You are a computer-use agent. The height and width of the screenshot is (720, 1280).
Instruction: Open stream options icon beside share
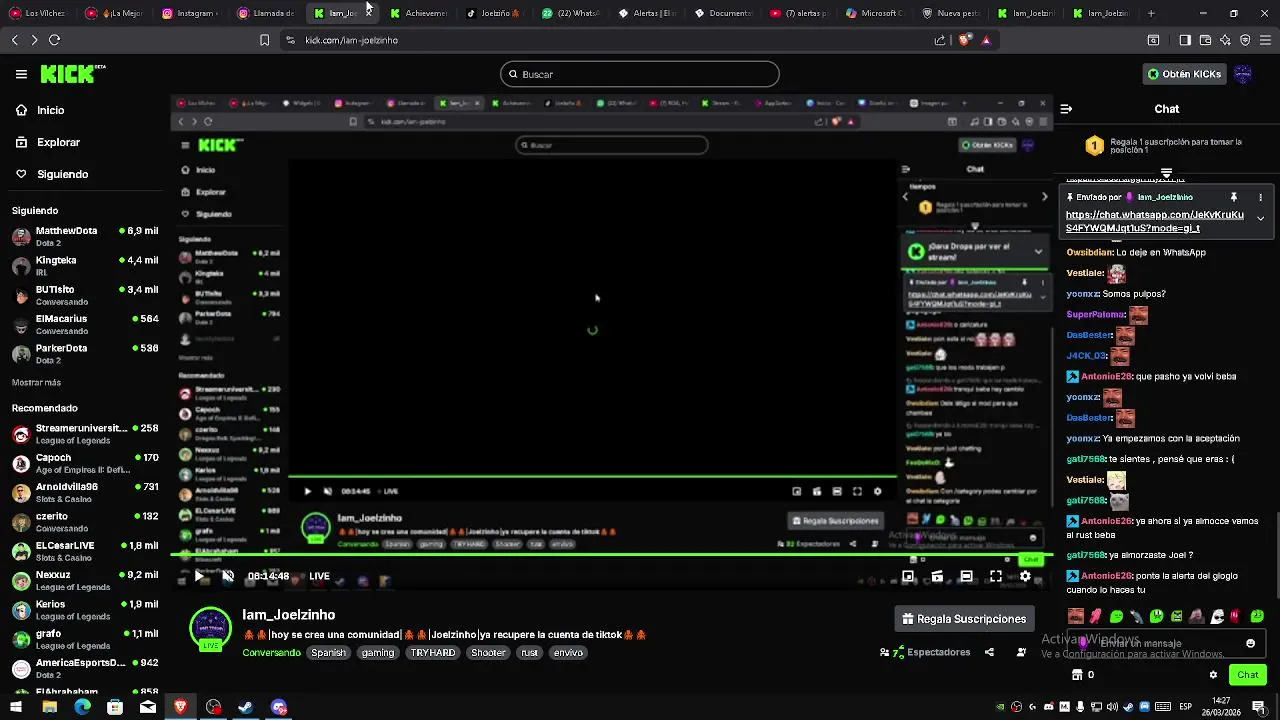(1021, 652)
